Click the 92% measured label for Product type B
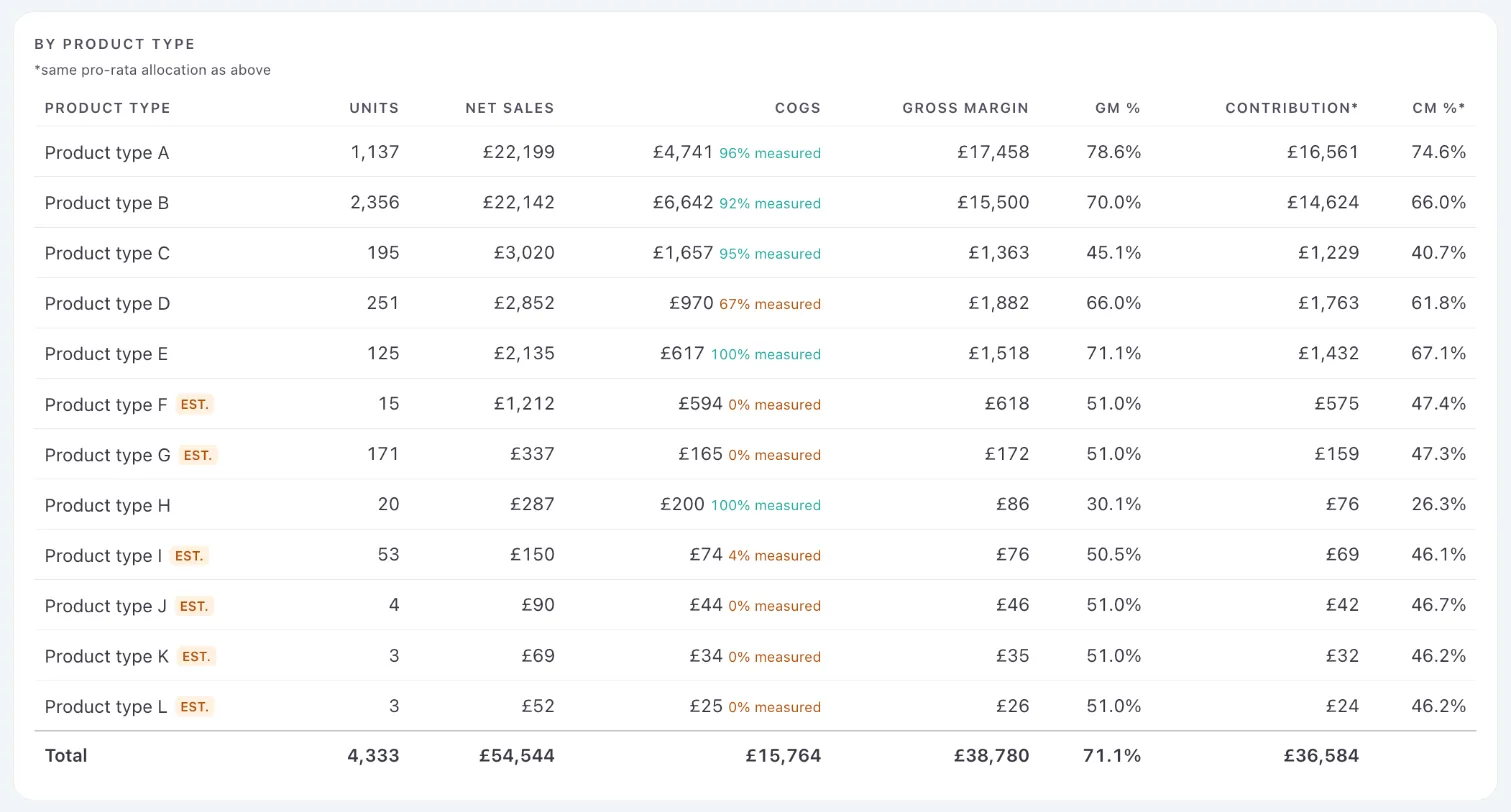The width and height of the screenshot is (1511, 812). tap(770, 204)
